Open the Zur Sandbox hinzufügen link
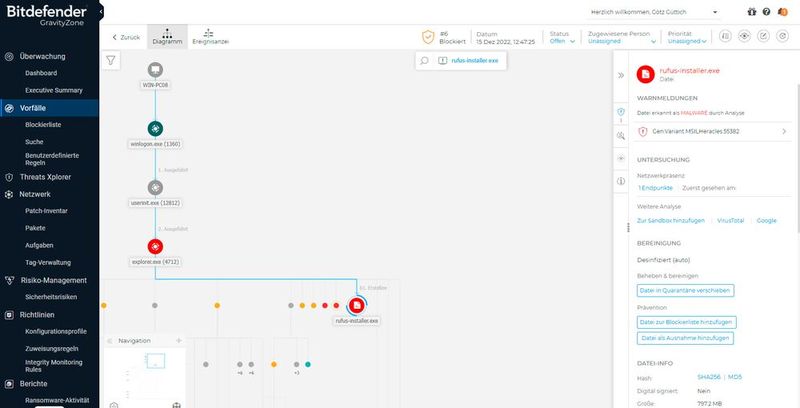The height and width of the screenshot is (408, 800). (671, 220)
